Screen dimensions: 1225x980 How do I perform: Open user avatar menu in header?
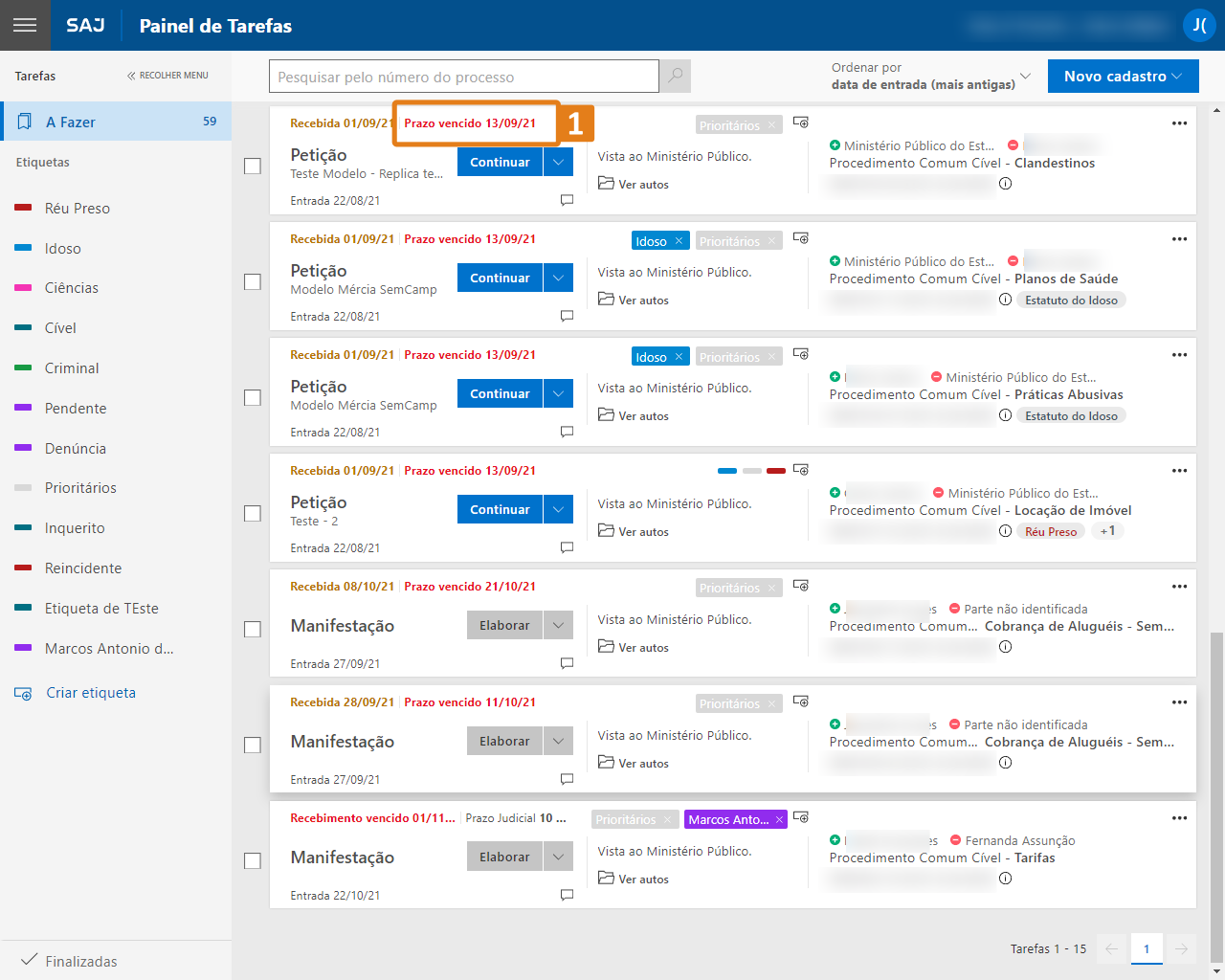1199,26
